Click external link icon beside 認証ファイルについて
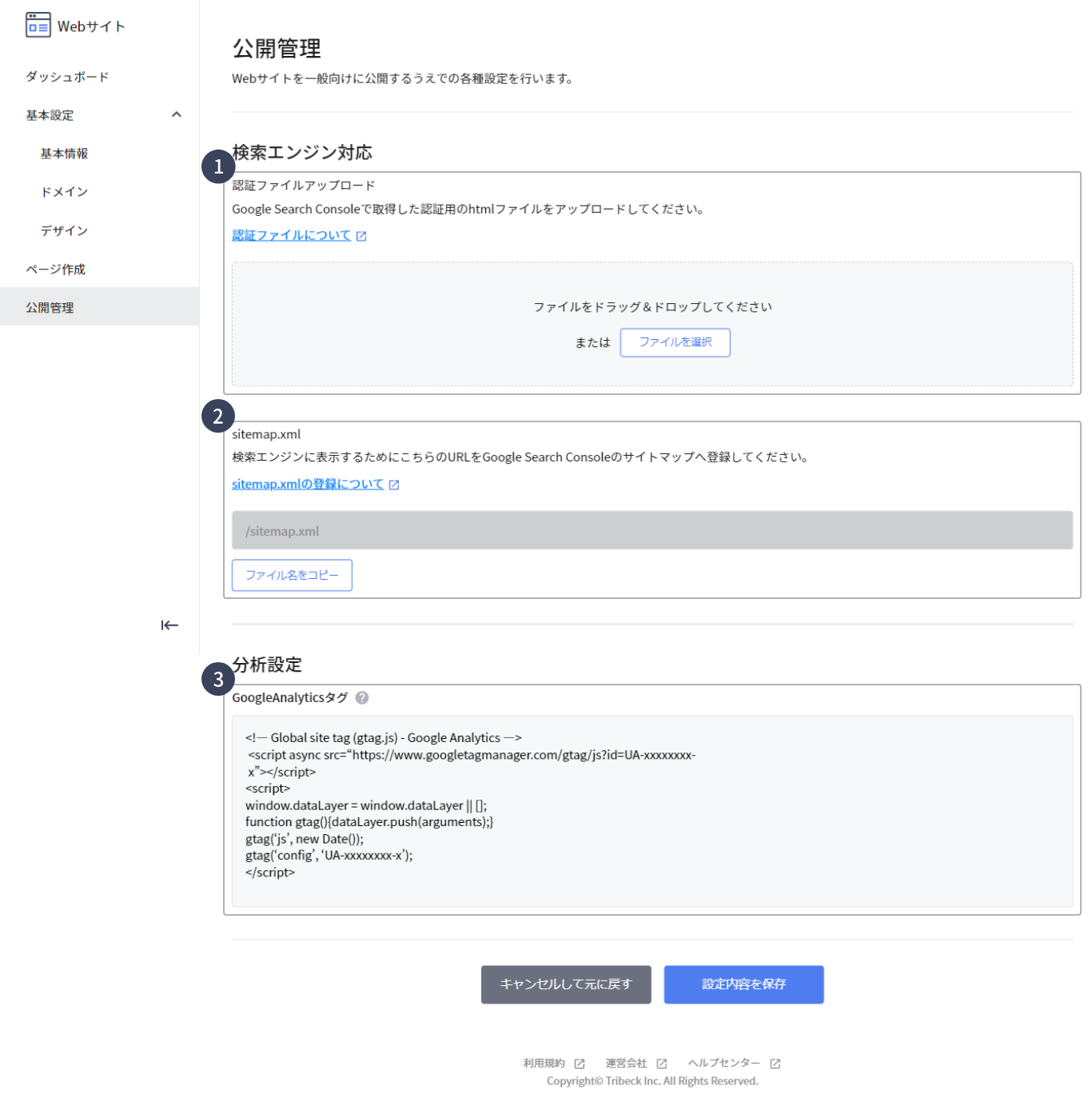1092x1118 pixels. [361, 236]
